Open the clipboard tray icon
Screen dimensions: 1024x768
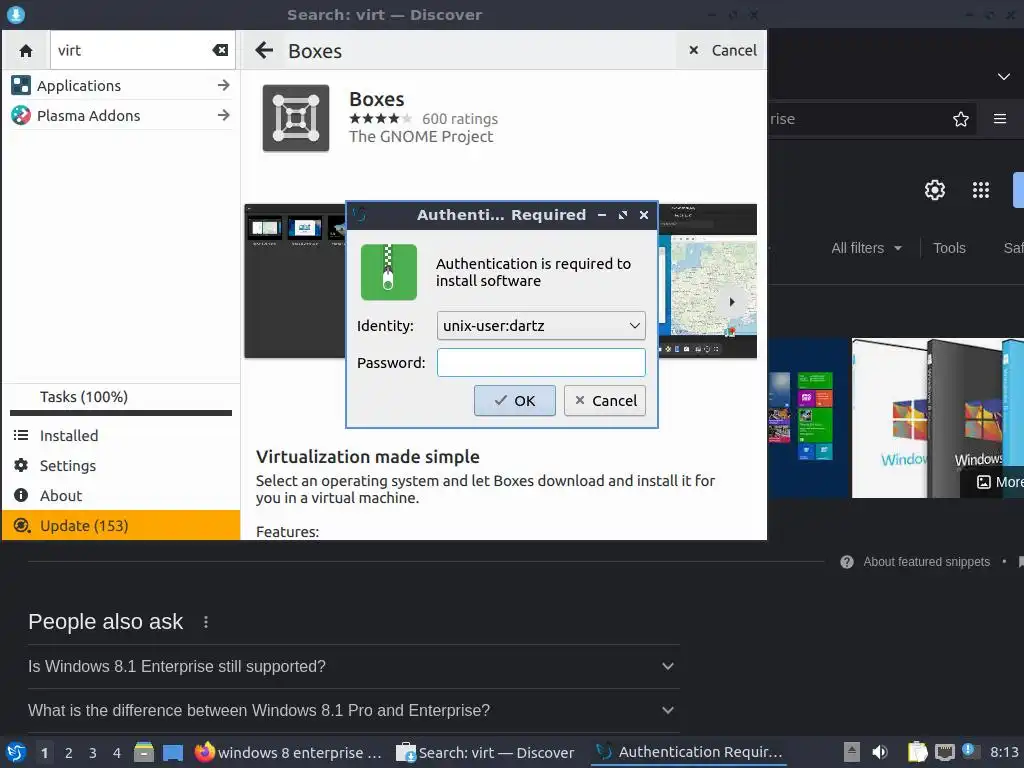[x=917, y=752]
